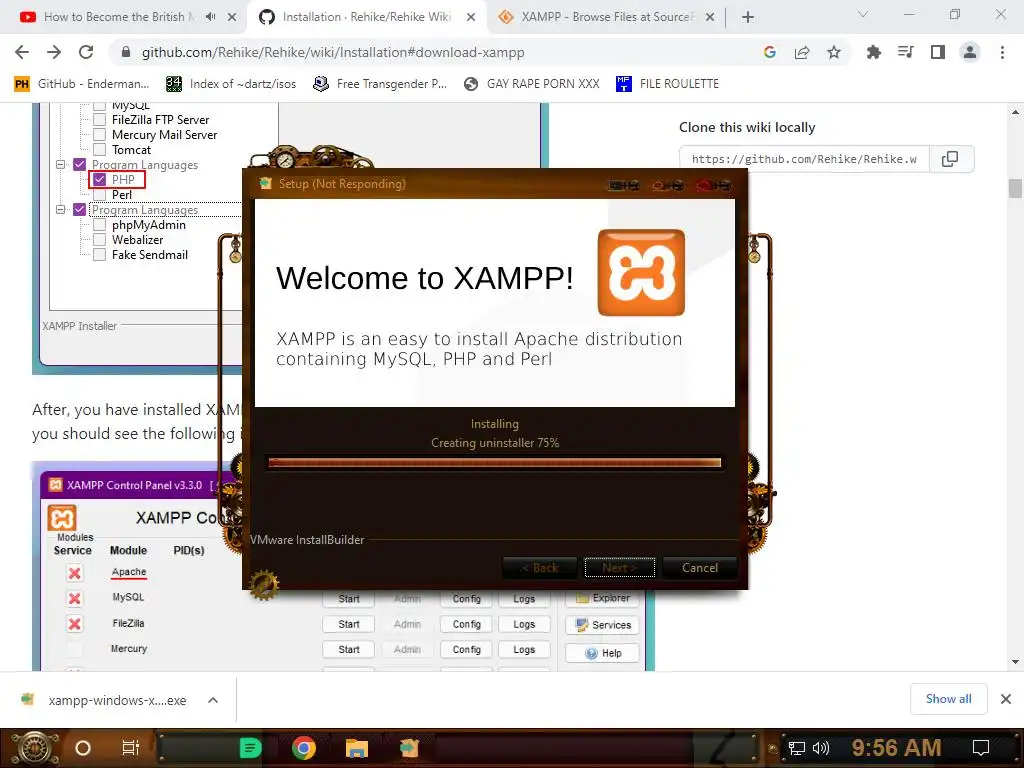Collapse the tree node containing phpMyAdmin
Viewport: 1024px width, 768px height.
click(x=61, y=210)
